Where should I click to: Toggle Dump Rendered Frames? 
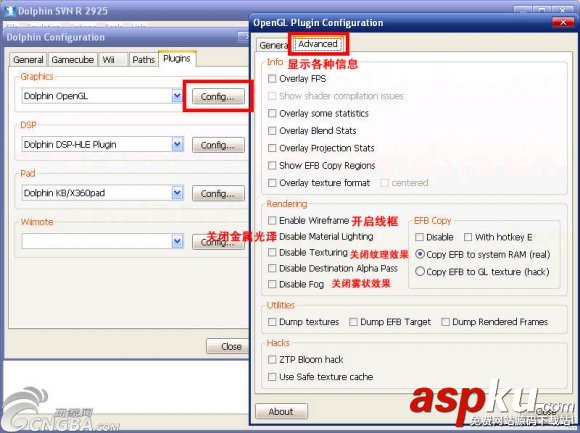[445, 322]
